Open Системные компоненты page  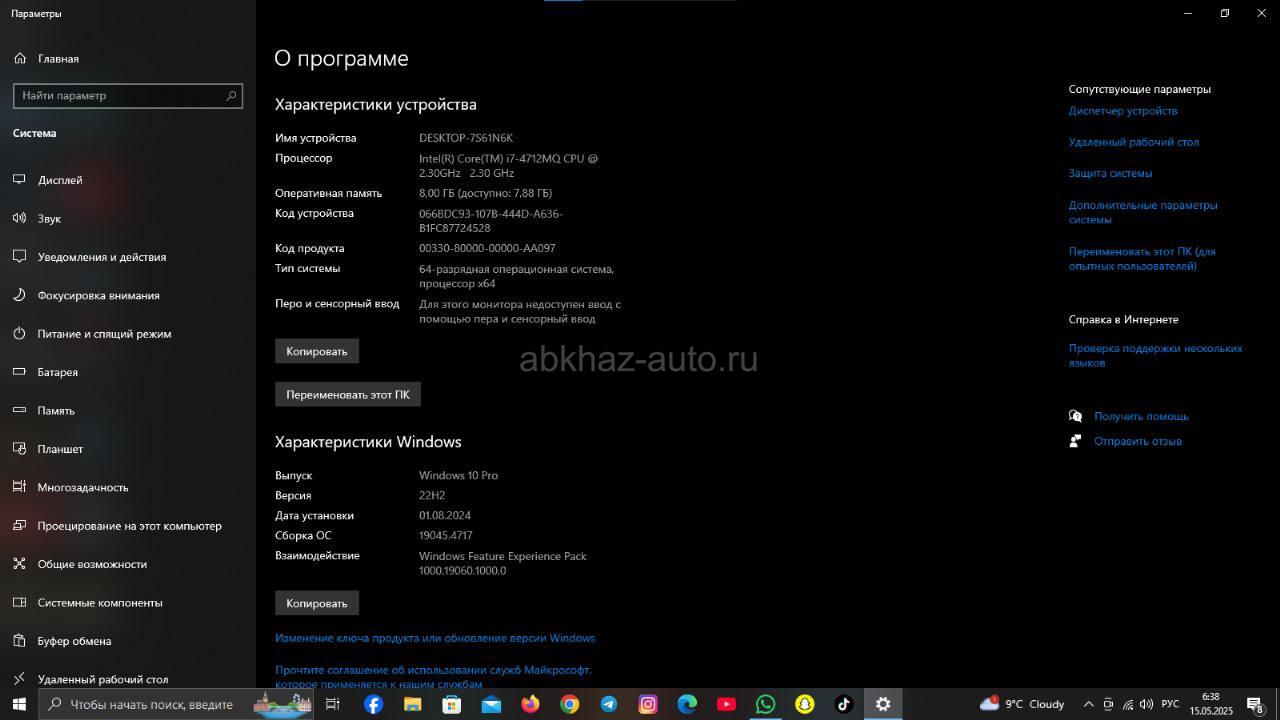[100, 603]
